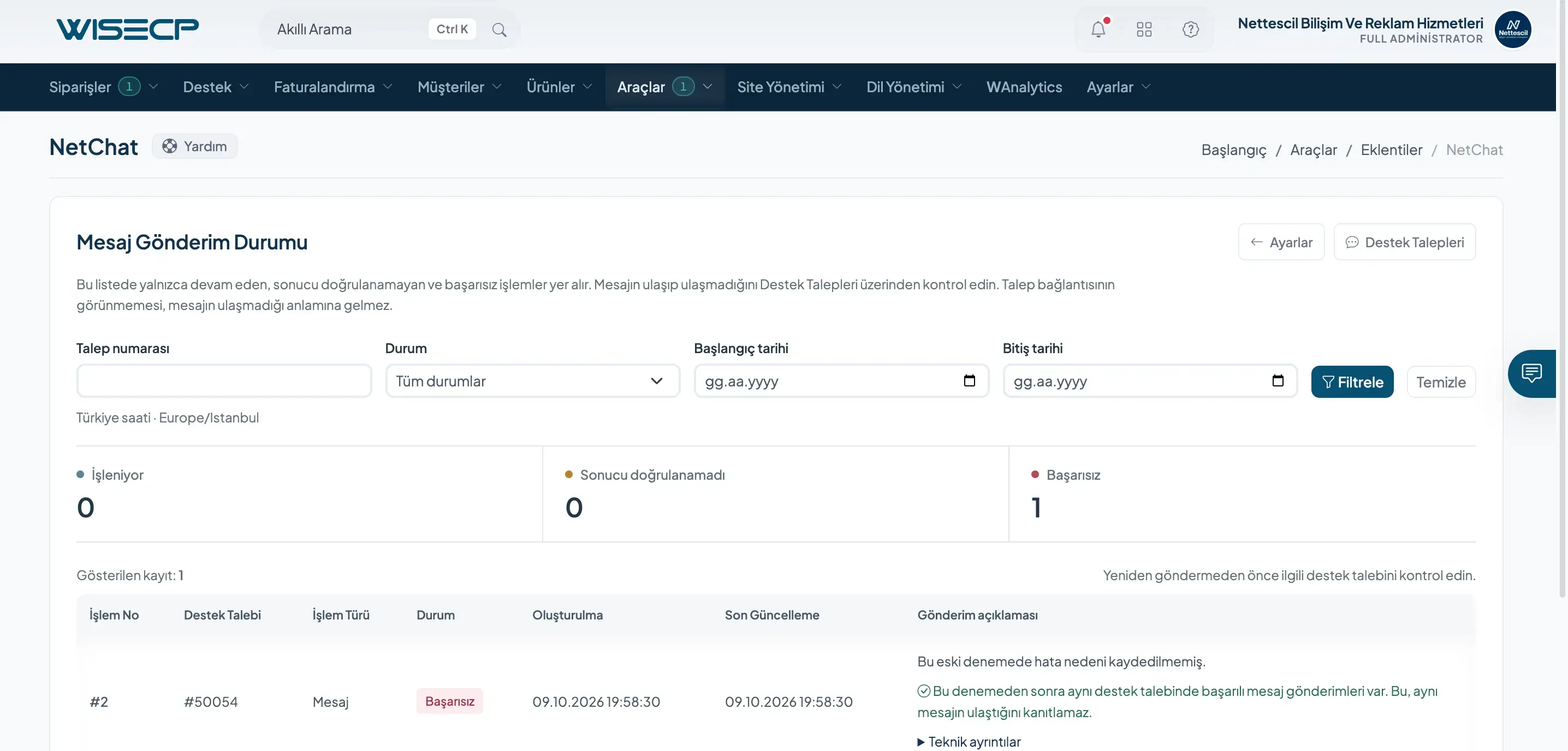Click the search magnifier icon
The image size is (1568, 751).
[x=499, y=29]
